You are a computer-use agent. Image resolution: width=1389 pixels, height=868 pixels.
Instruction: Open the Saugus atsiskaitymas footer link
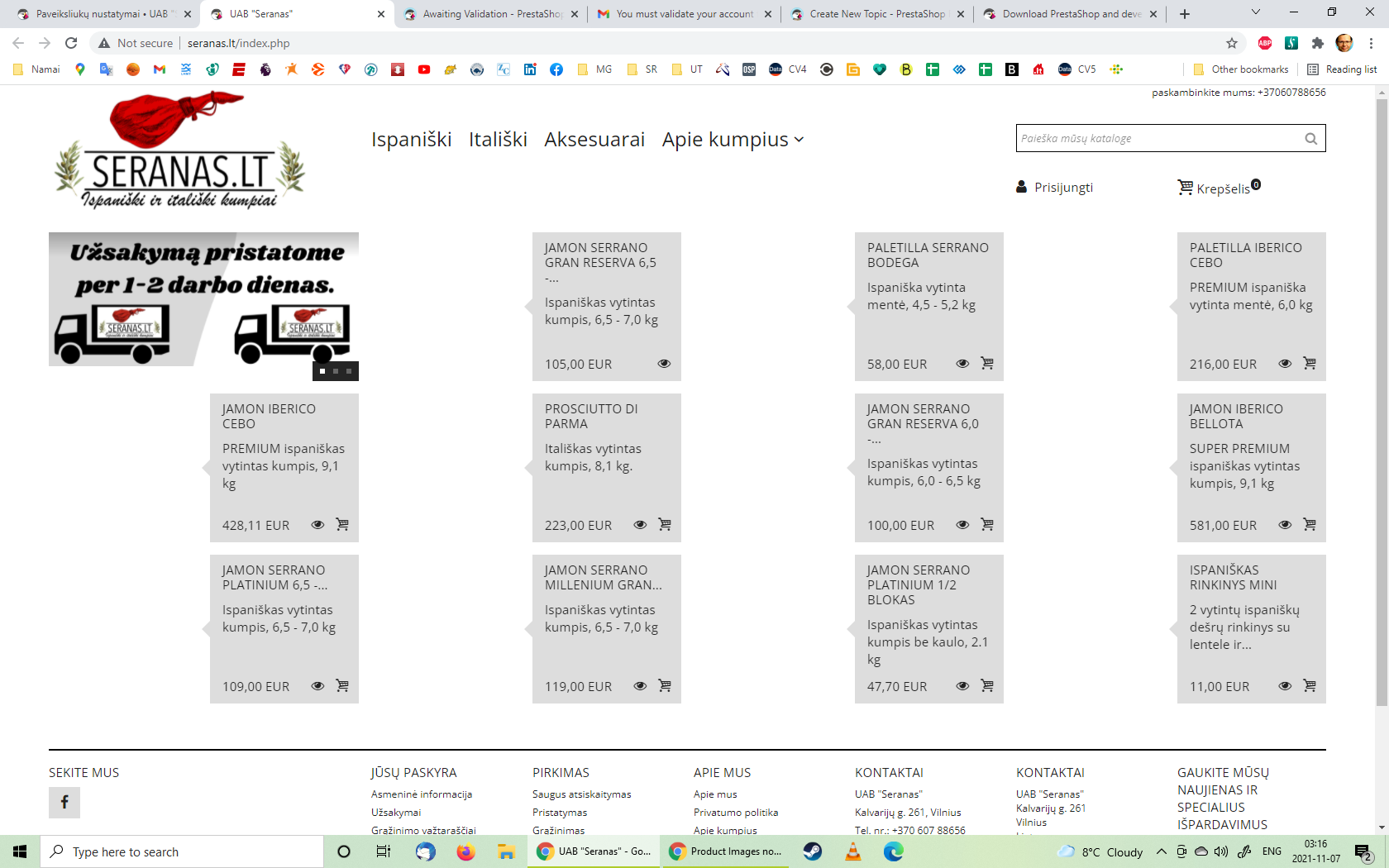coord(582,794)
